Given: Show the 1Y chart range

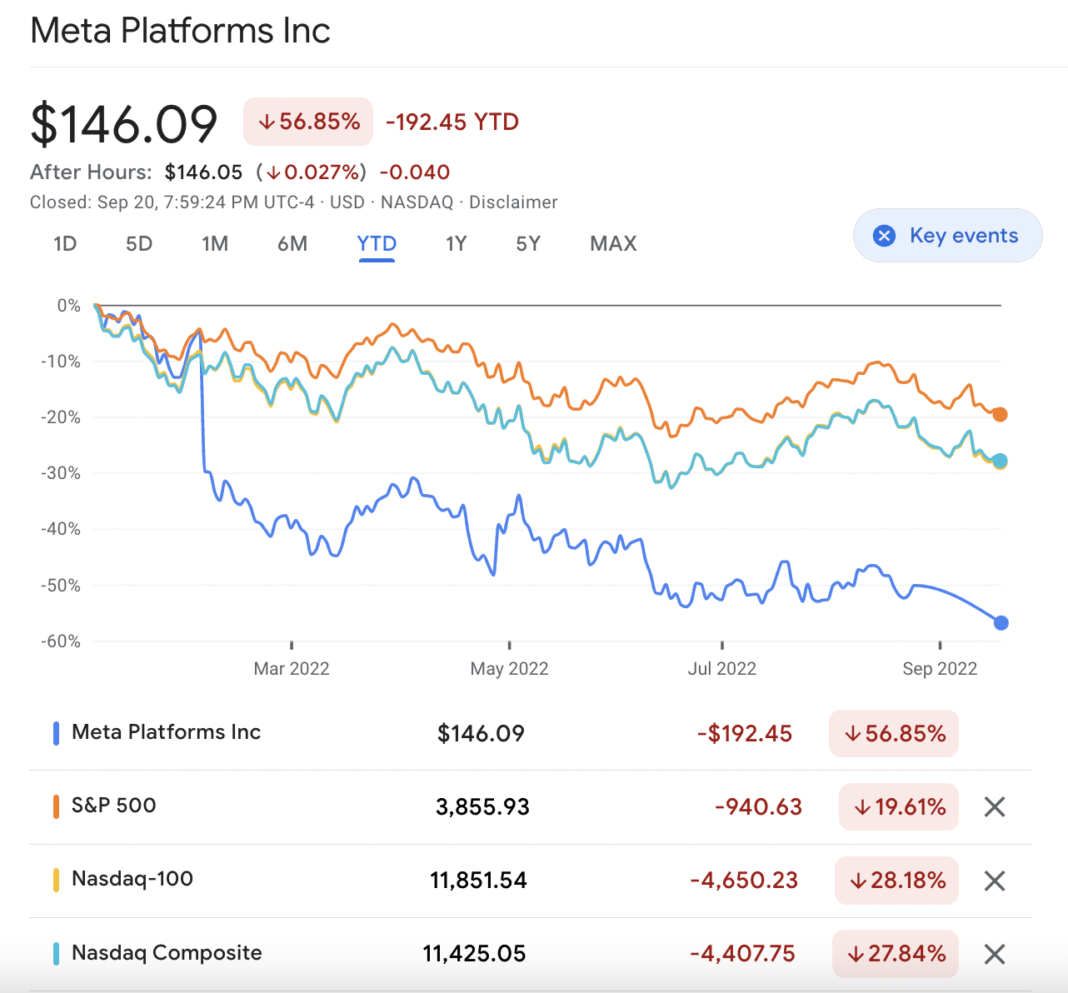Looking at the screenshot, I should (x=456, y=244).
